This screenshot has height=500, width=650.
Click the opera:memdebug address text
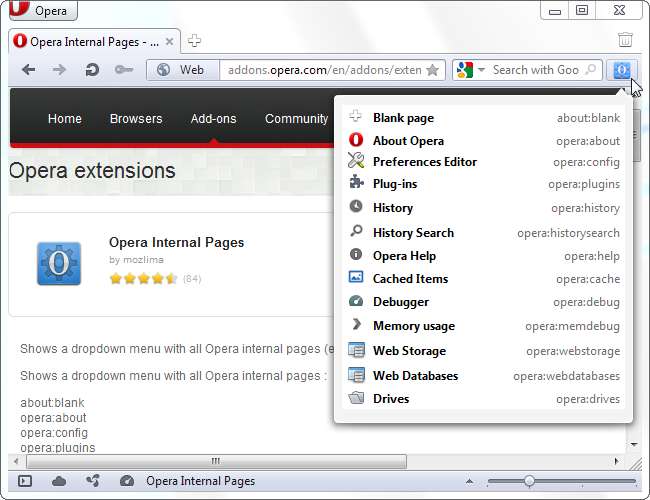coord(572,326)
